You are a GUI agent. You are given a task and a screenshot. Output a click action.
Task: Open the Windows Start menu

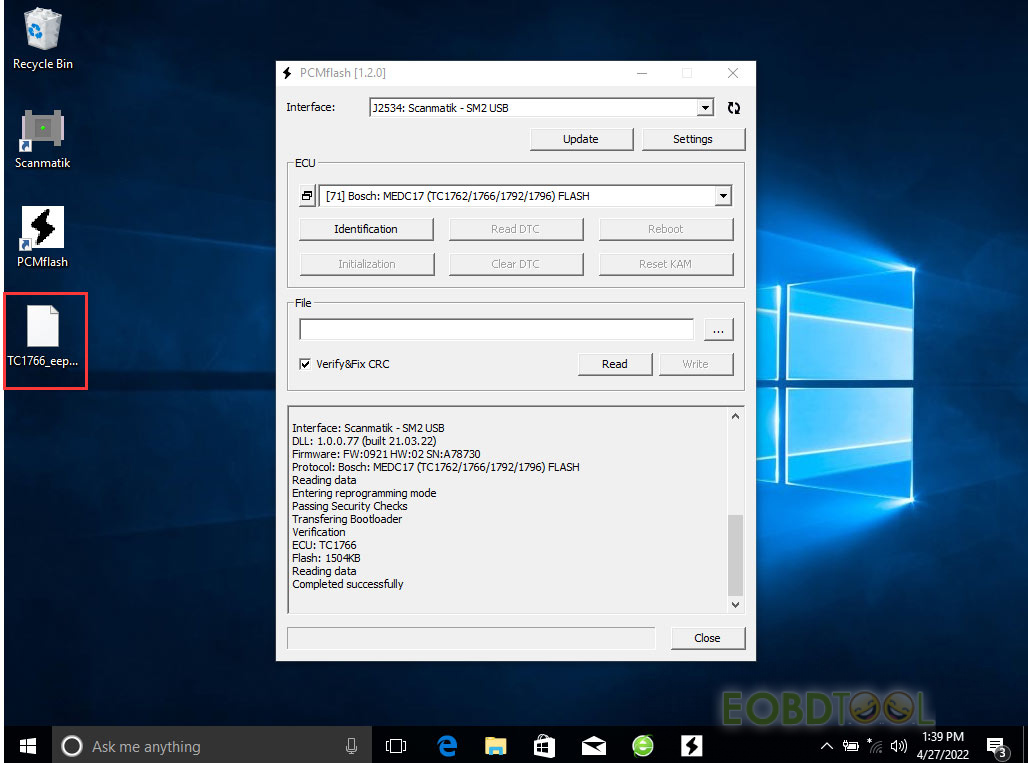click(27, 746)
